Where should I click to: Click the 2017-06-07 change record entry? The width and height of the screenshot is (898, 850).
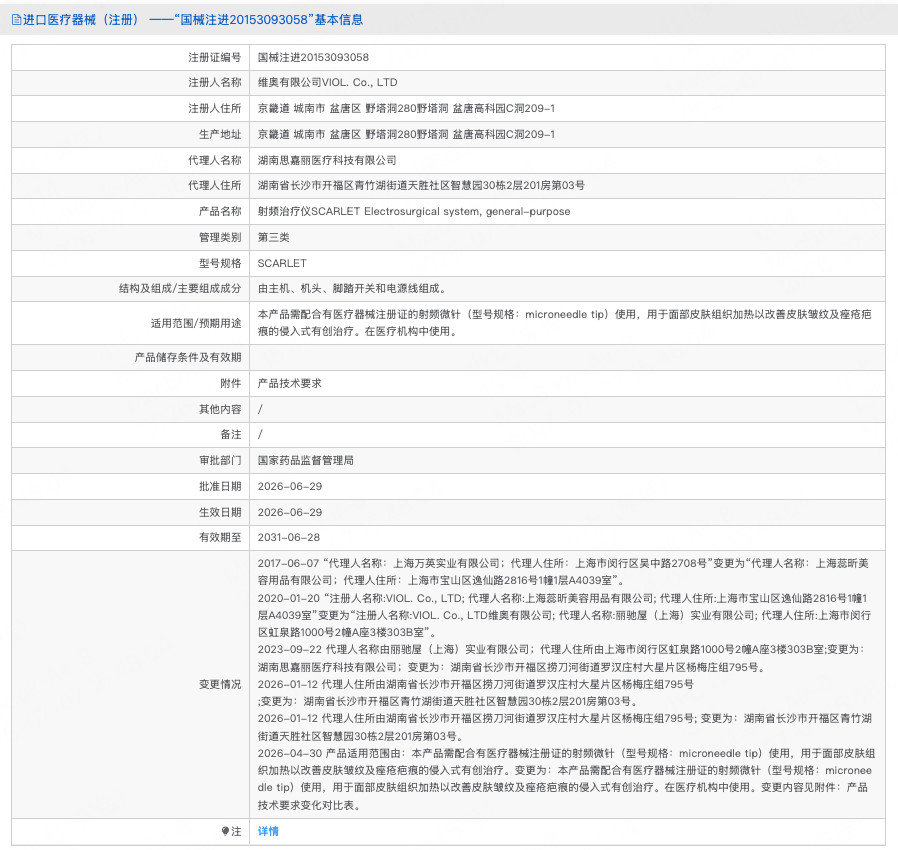(x=563, y=572)
